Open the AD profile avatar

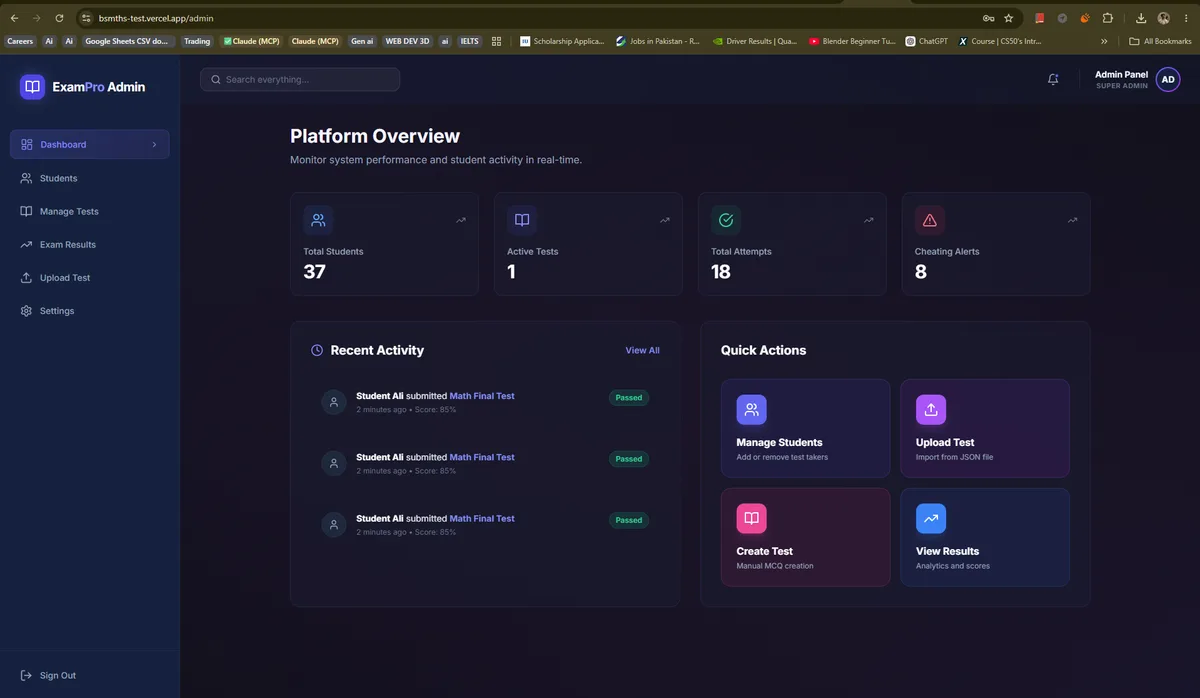coord(1168,80)
